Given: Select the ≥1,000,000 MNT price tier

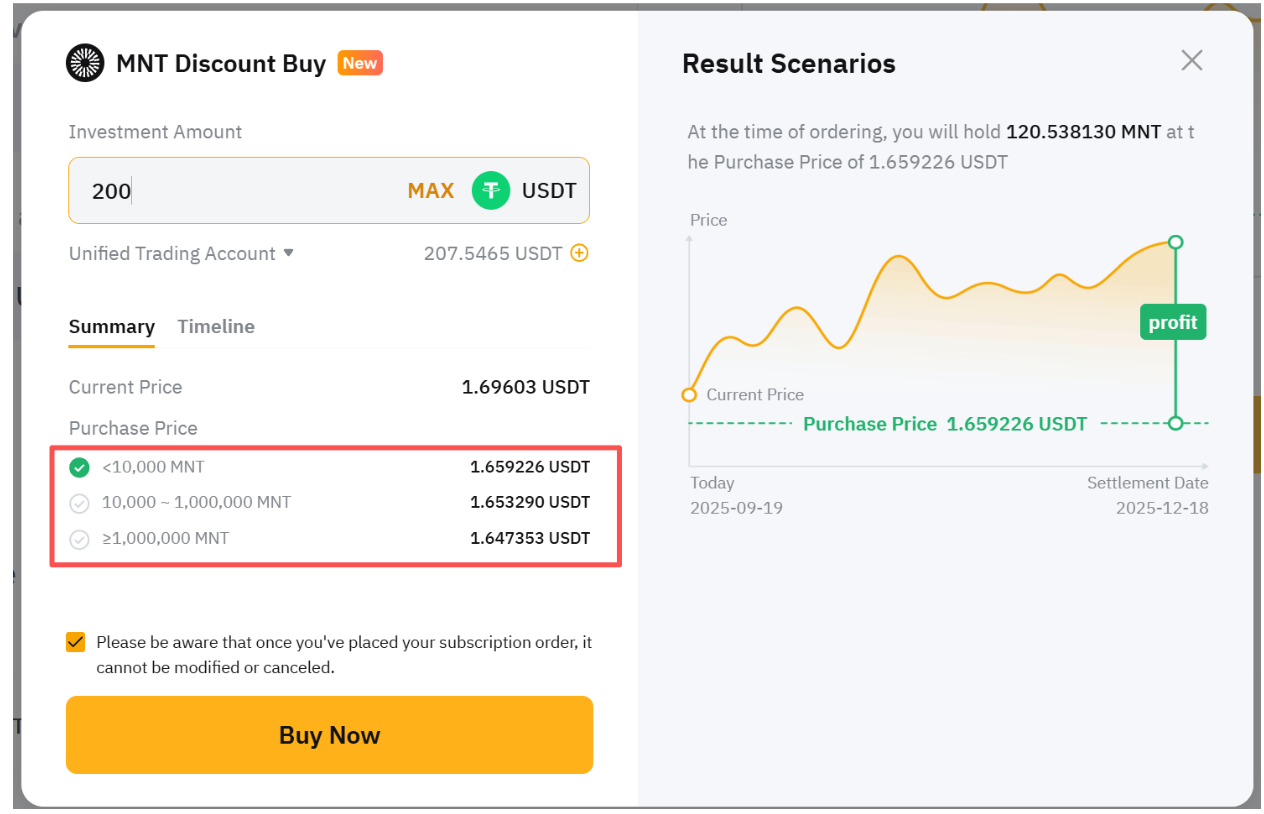Looking at the screenshot, I should [x=79, y=539].
